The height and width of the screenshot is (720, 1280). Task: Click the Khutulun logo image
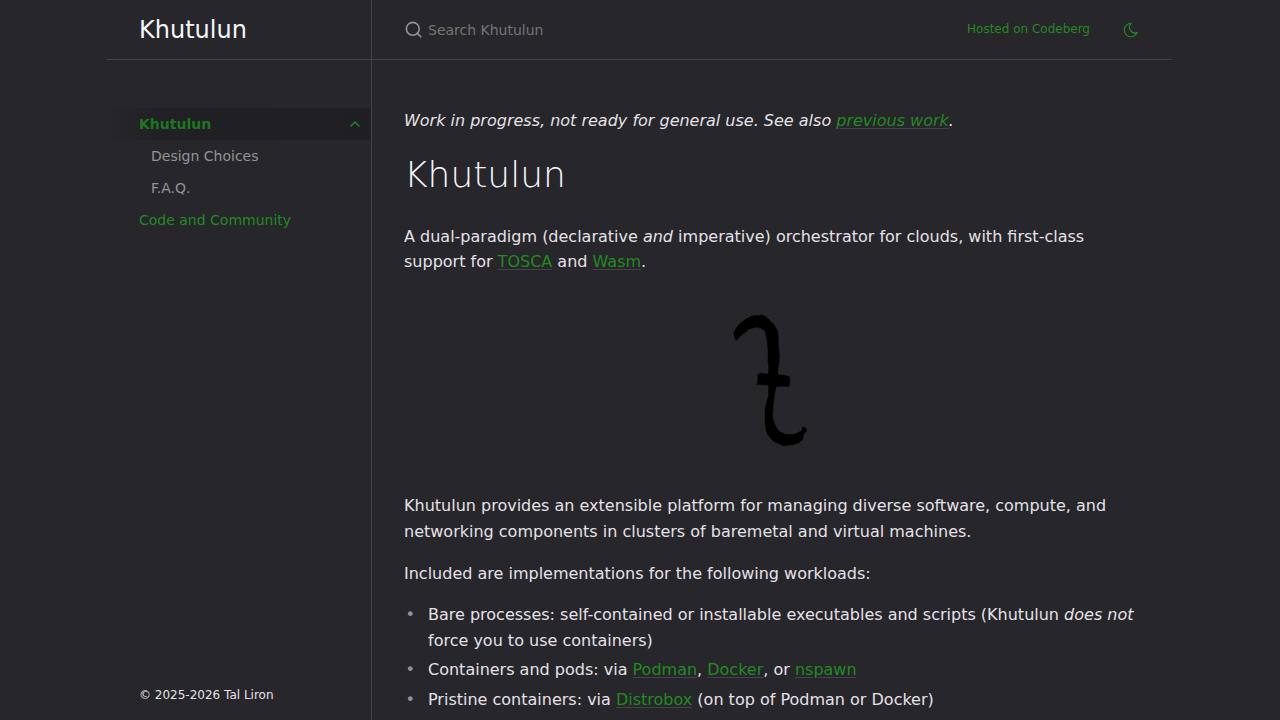pos(770,380)
